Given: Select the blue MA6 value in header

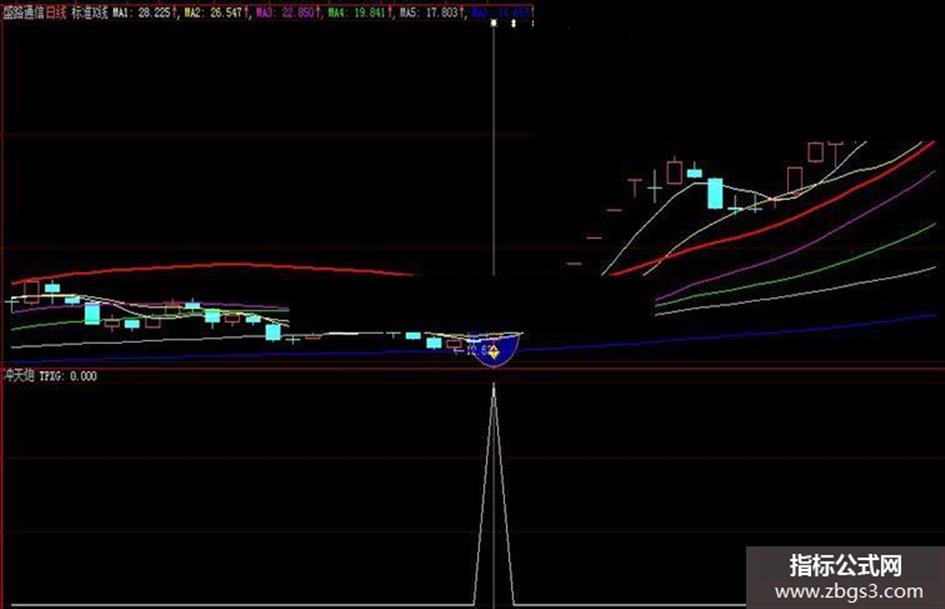Looking at the screenshot, I should point(502,13).
